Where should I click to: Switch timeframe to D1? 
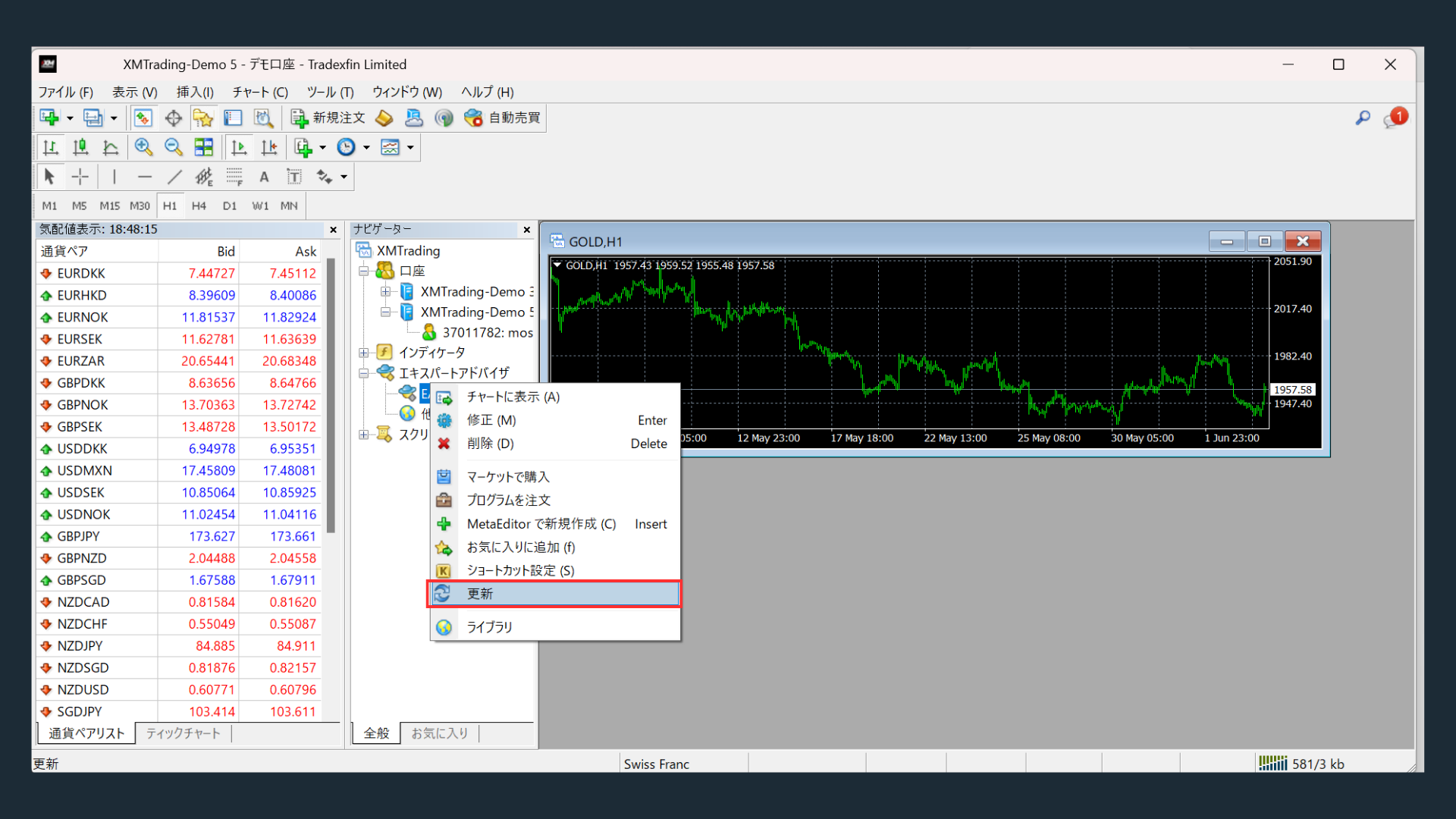[230, 206]
